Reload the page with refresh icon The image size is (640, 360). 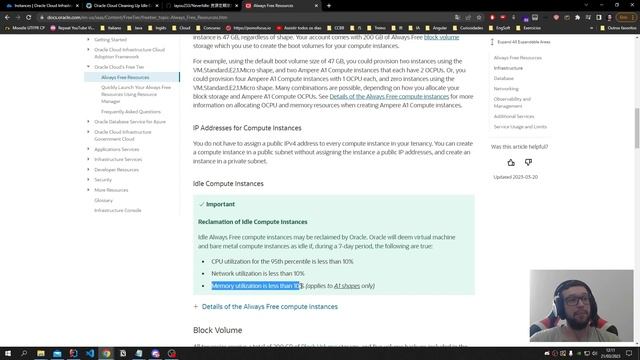click(x=29, y=18)
